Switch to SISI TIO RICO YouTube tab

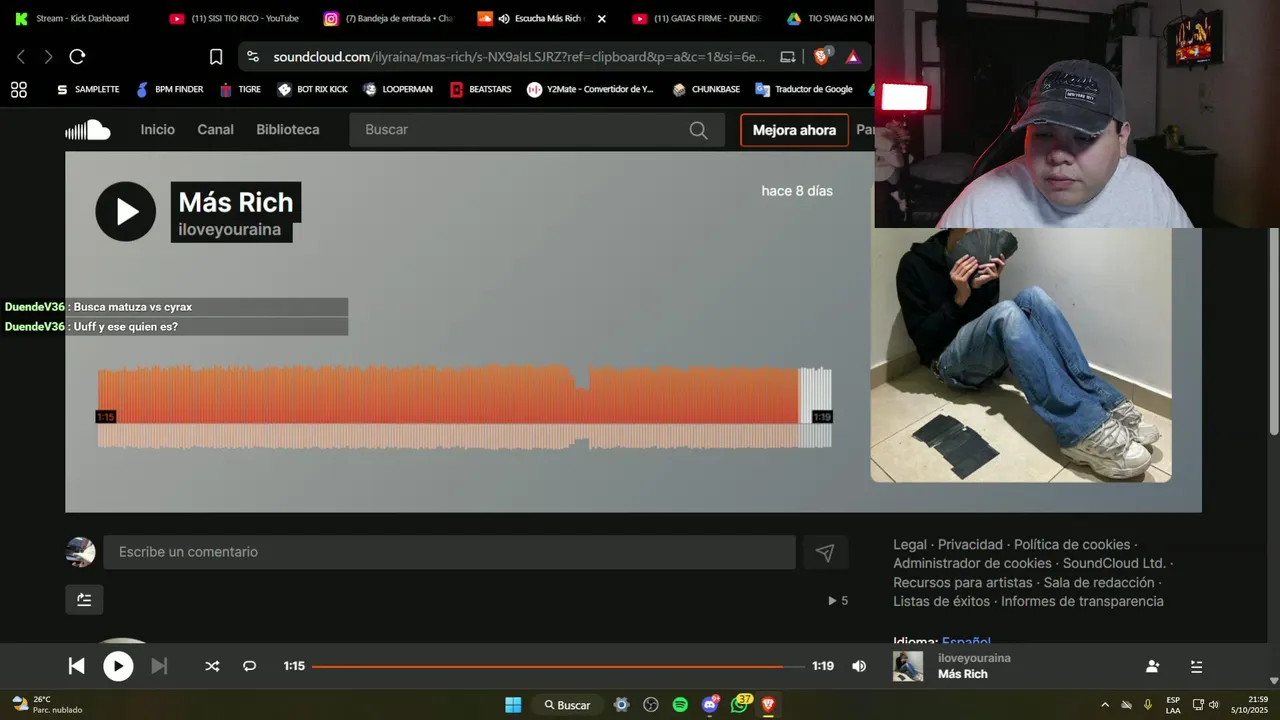236,18
